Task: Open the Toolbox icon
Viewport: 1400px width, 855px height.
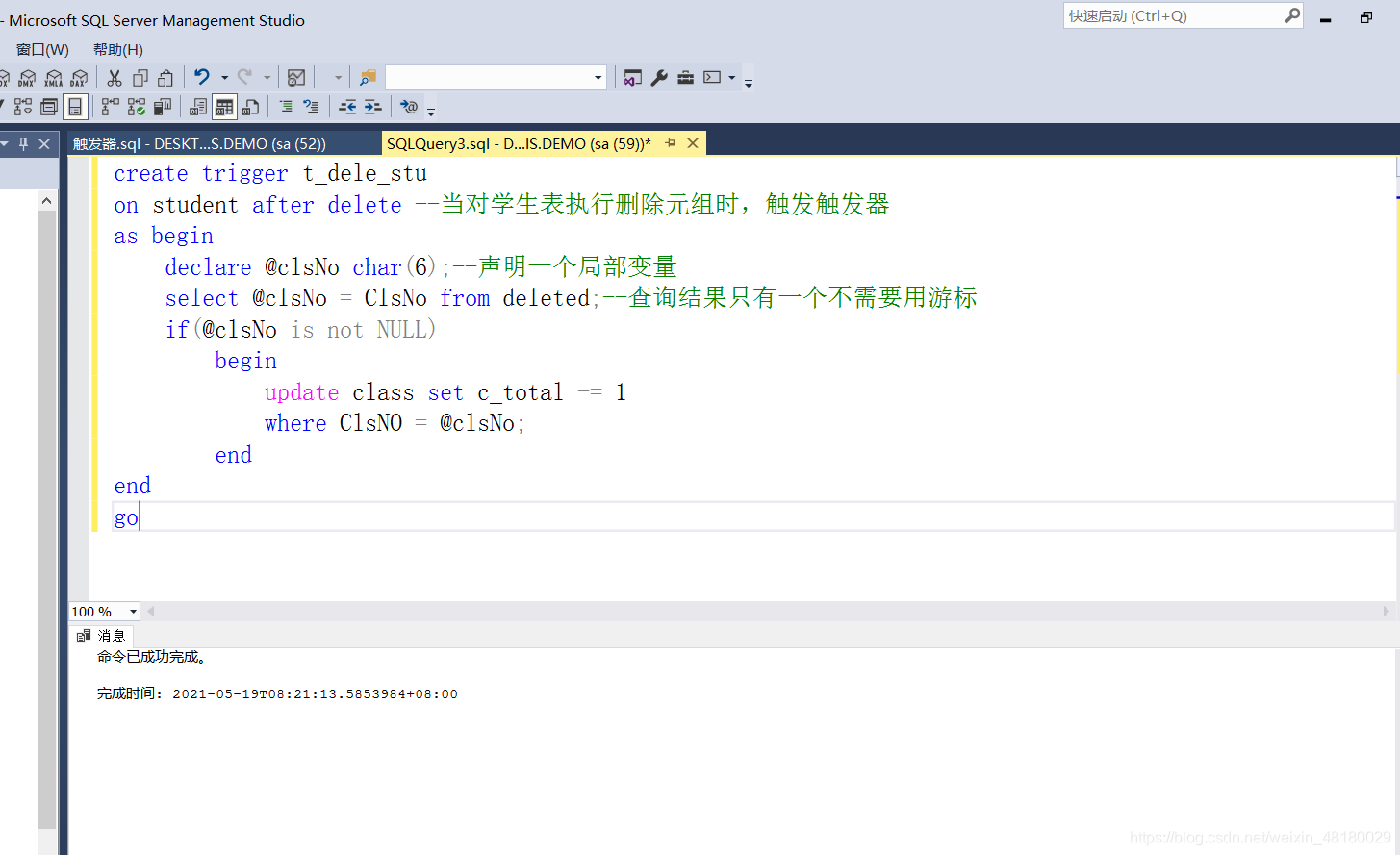Action: 685,78
